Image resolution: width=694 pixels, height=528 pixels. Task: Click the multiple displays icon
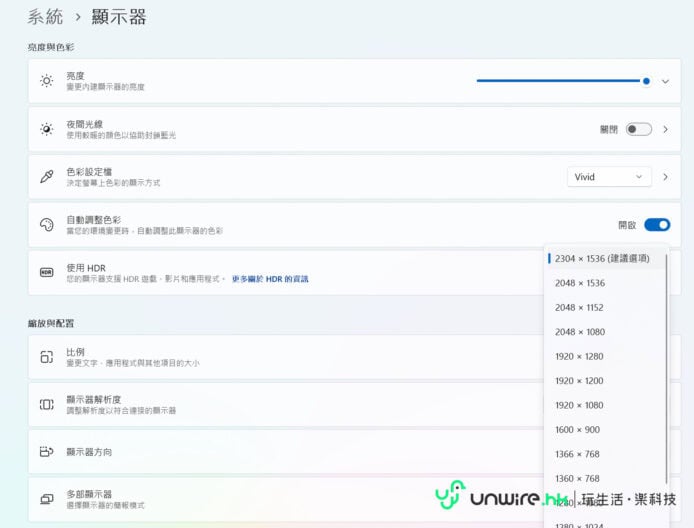click(x=46, y=499)
